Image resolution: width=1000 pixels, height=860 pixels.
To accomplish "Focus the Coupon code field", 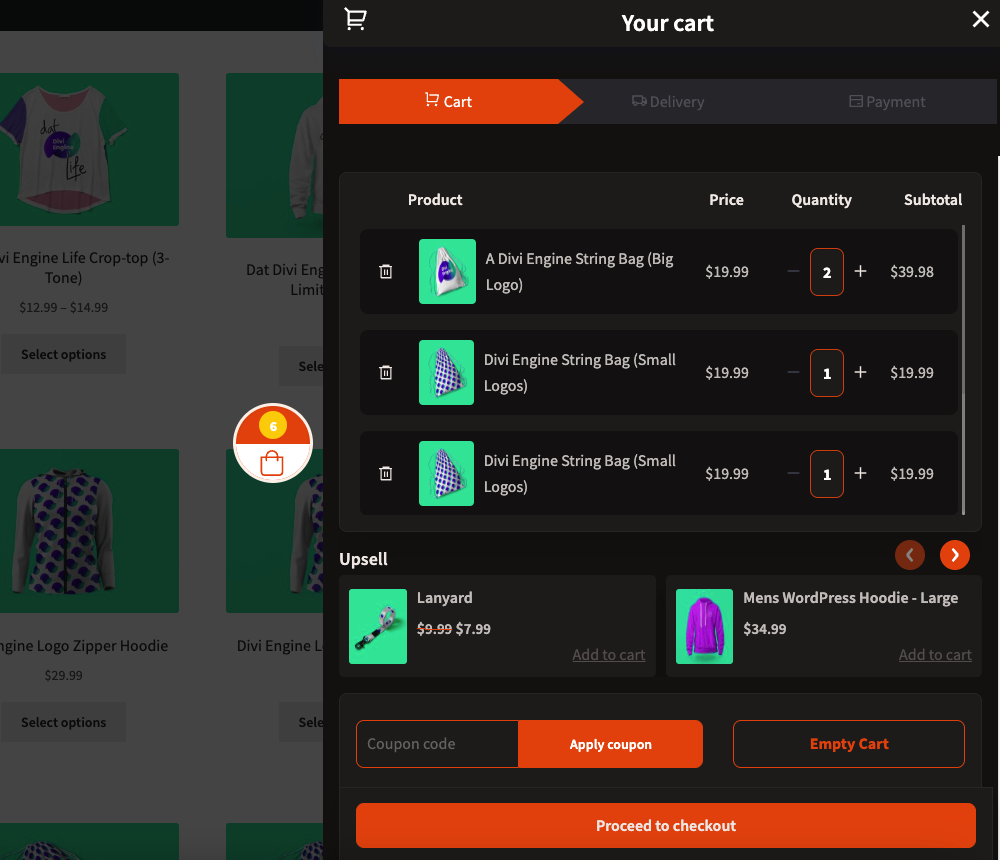I will point(438,744).
